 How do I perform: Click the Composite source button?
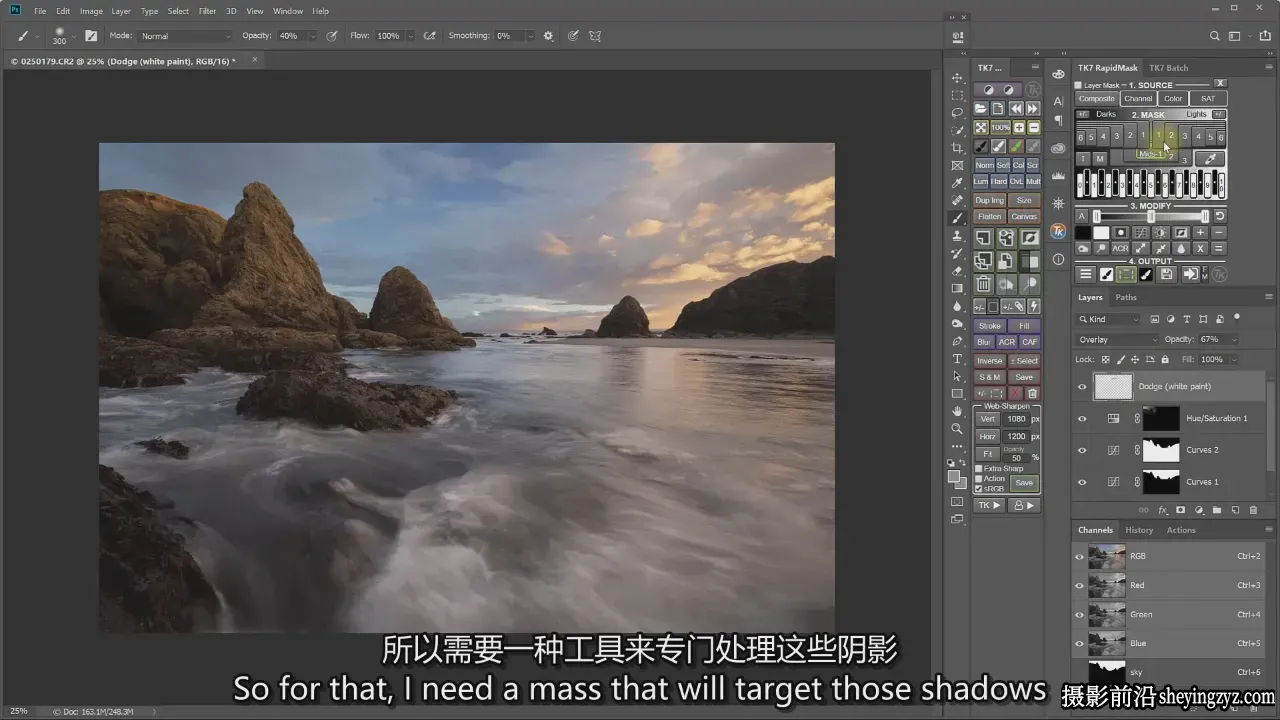[x=1097, y=99]
